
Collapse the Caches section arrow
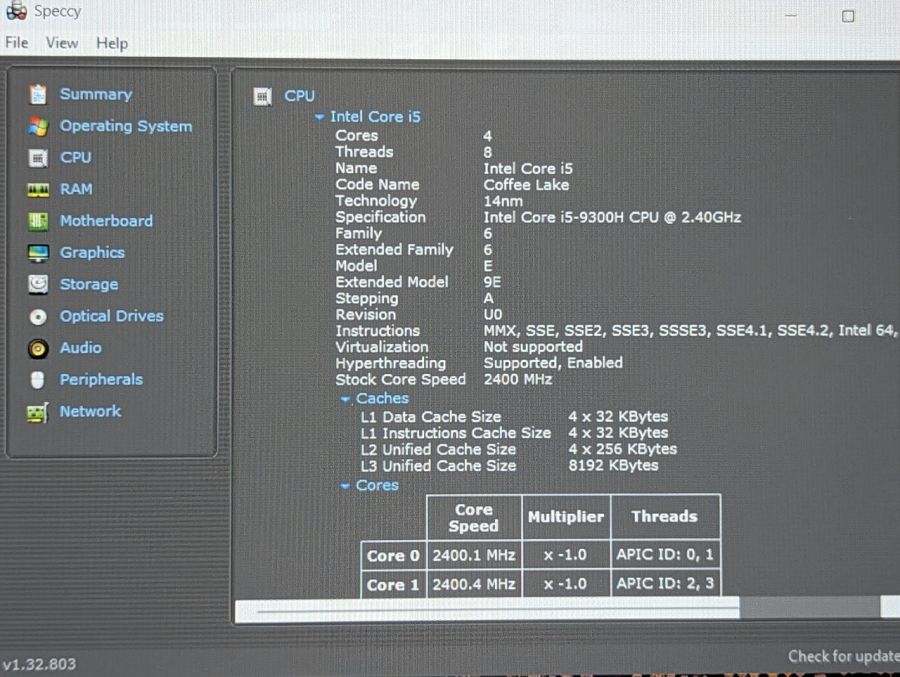pos(345,399)
